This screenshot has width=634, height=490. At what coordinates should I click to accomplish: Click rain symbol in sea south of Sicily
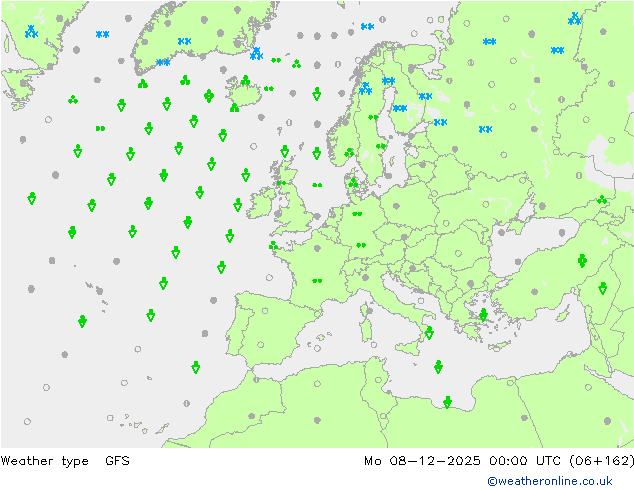(x=438, y=366)
